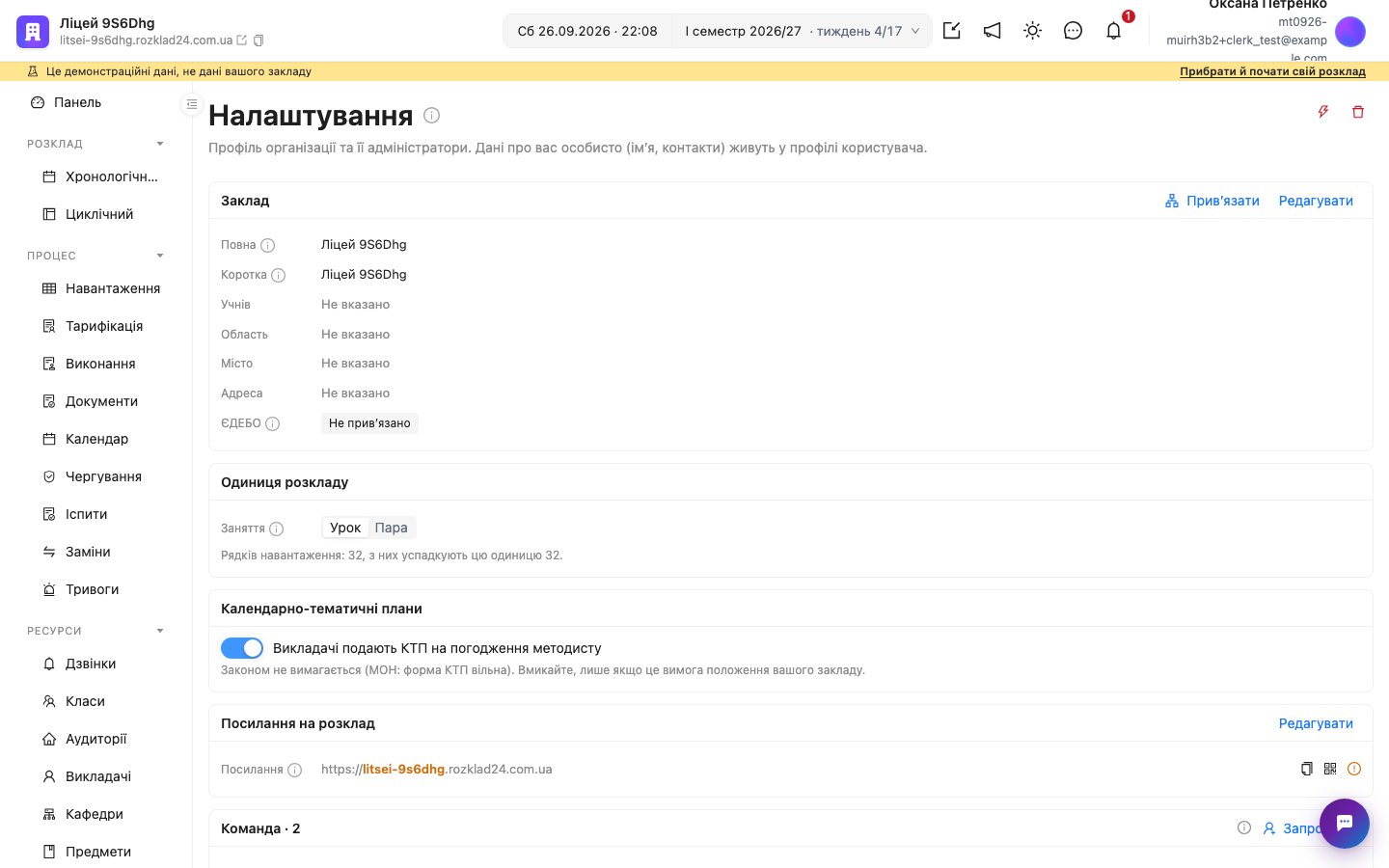
Task: Click Прив'язати in the Заклад section
Action: 1212,201
